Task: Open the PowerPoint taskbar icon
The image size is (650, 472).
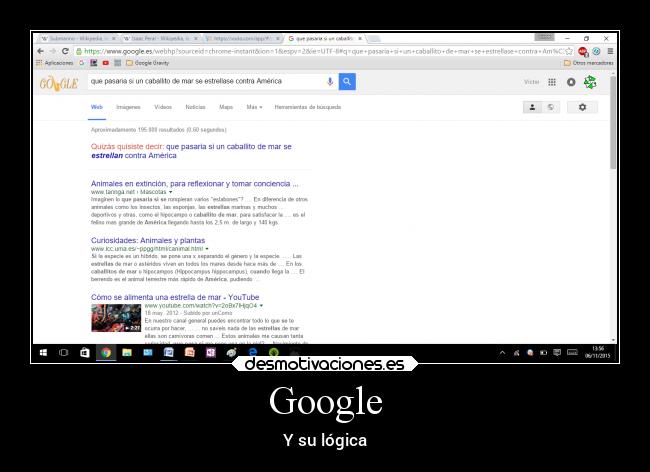Action: tap(189, 353)
